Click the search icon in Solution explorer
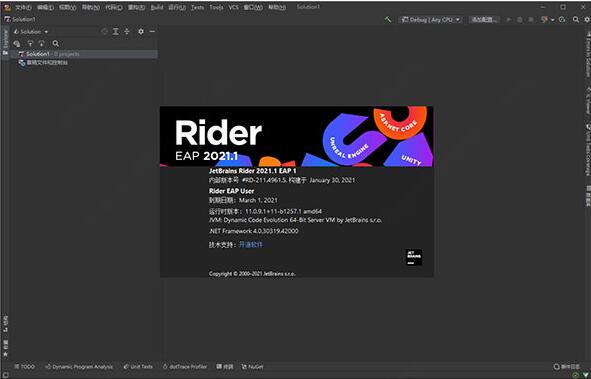This screenshot has width=591, height=379. (55, 43)
